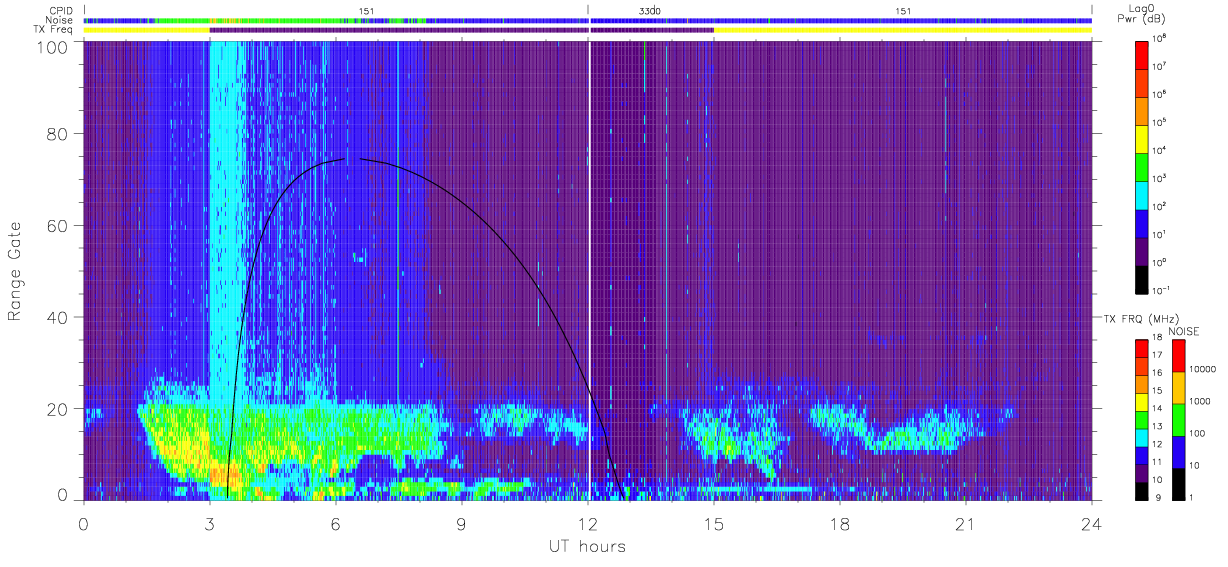
Task: Click the '6' tick on UT hours axis
Action: (x=336, y=523)
